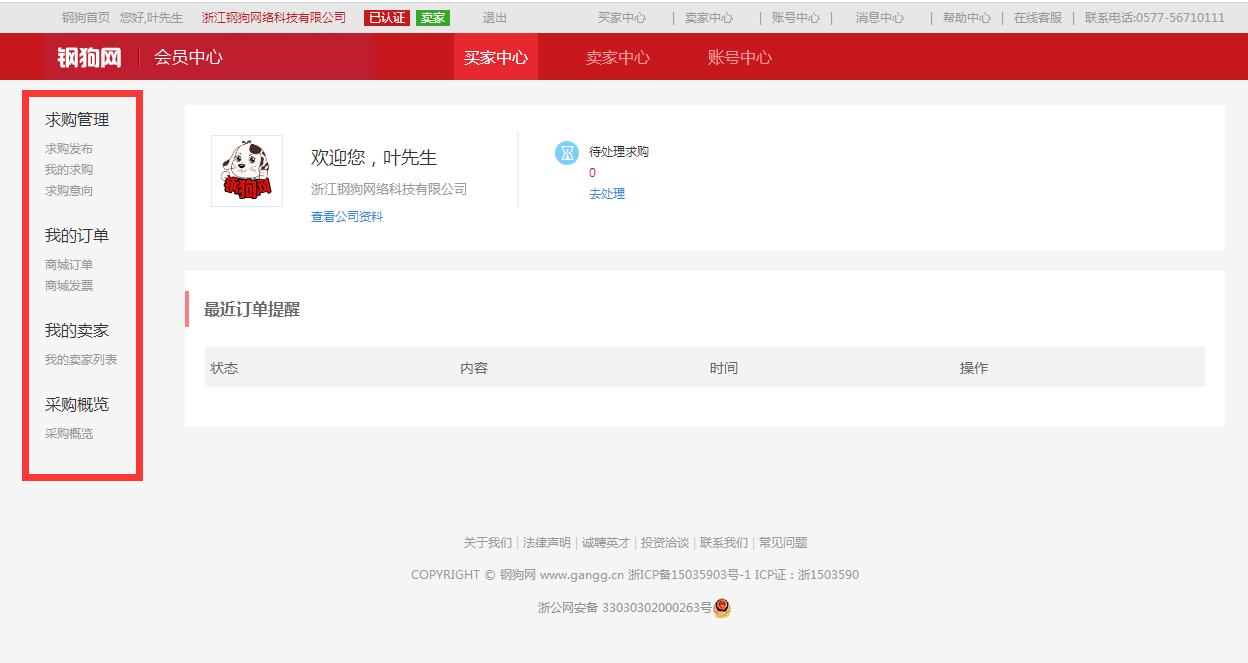The image size is (1248, 663).
Task: Click the green 卖家 badge in the top bar
Action: (x=432, y=17)
